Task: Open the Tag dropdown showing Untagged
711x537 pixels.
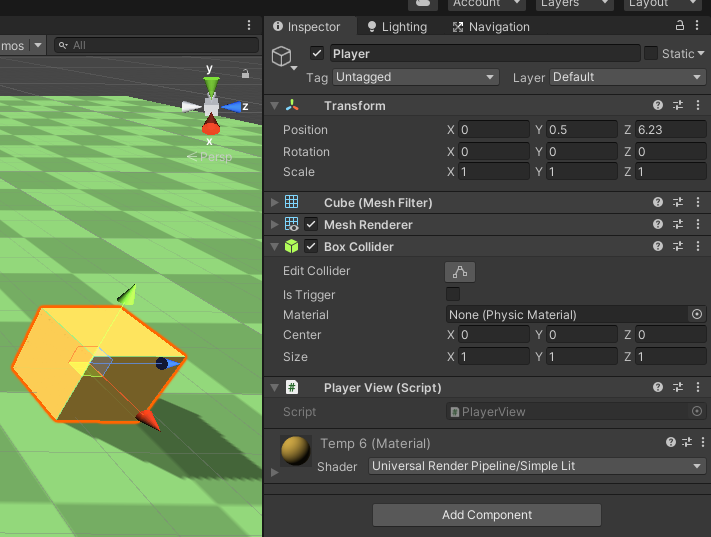Action: click(415, 77)
